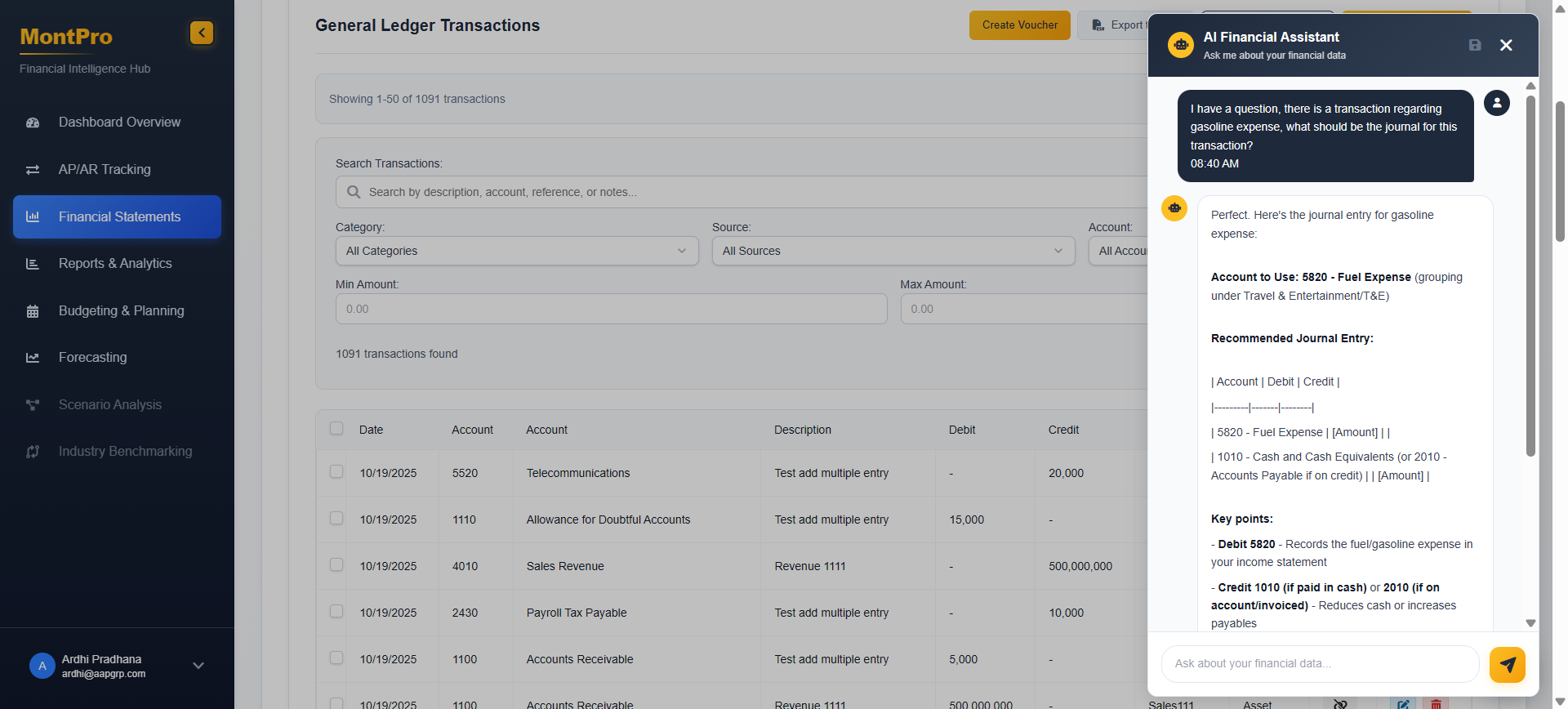Send the chat message with paper-plane button
This screenshot has width=1568, height=709.
point(1508,664)
